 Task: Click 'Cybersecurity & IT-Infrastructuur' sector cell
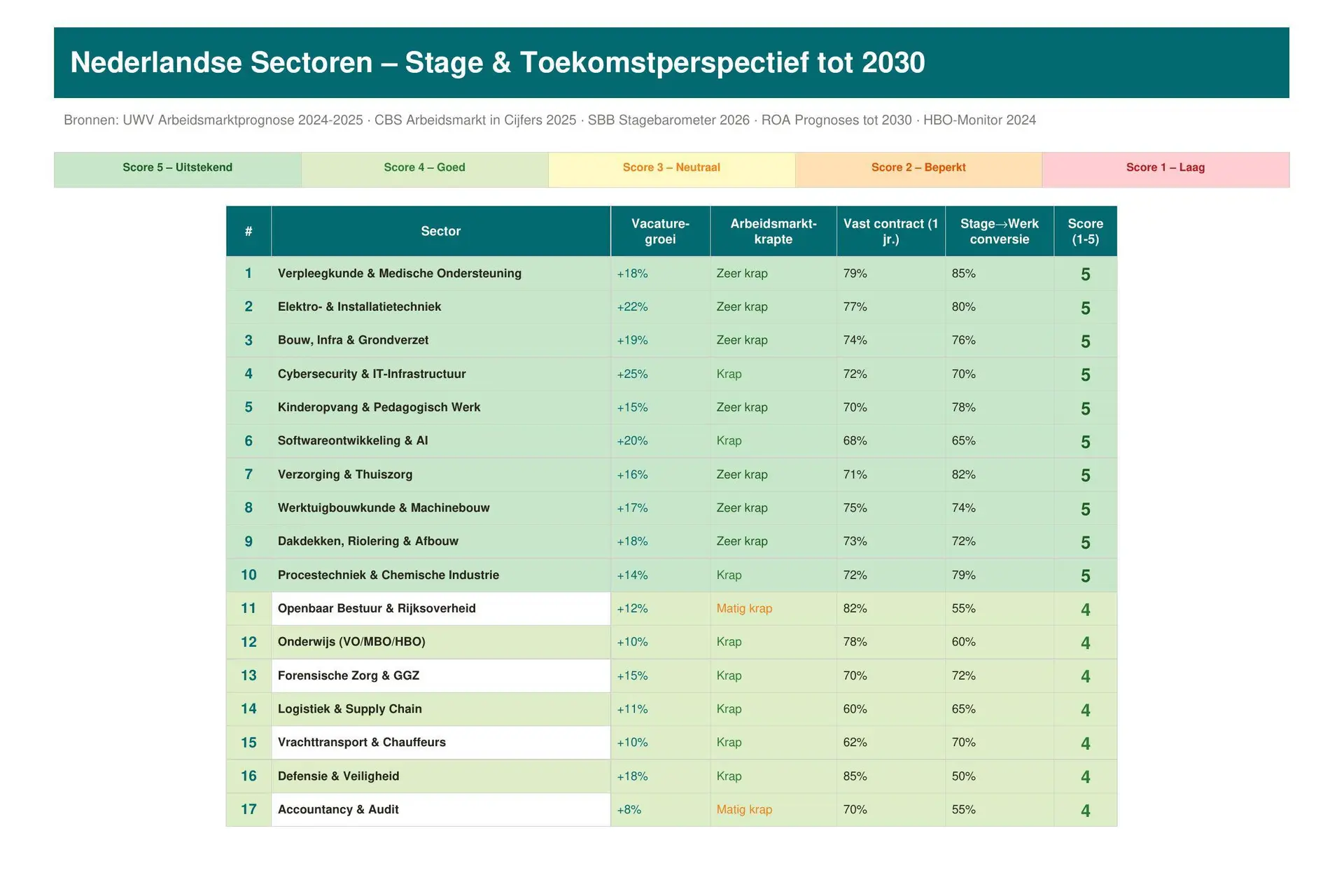click(441, 374)
